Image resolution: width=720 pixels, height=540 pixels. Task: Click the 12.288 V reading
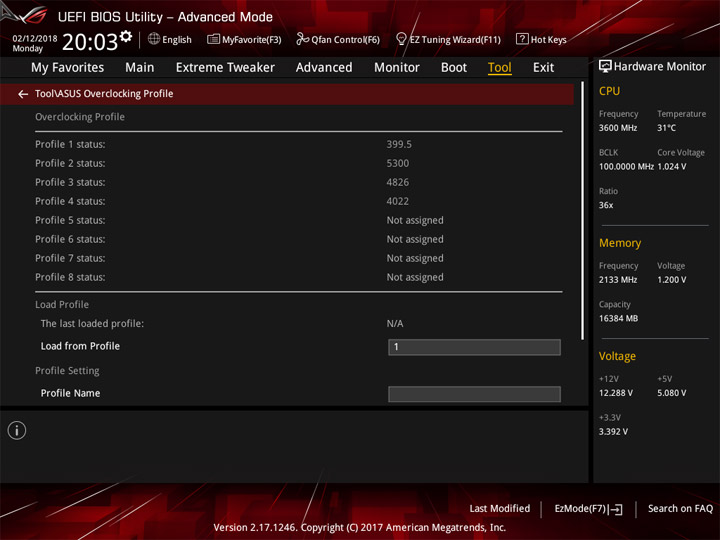tap(616, 393)
